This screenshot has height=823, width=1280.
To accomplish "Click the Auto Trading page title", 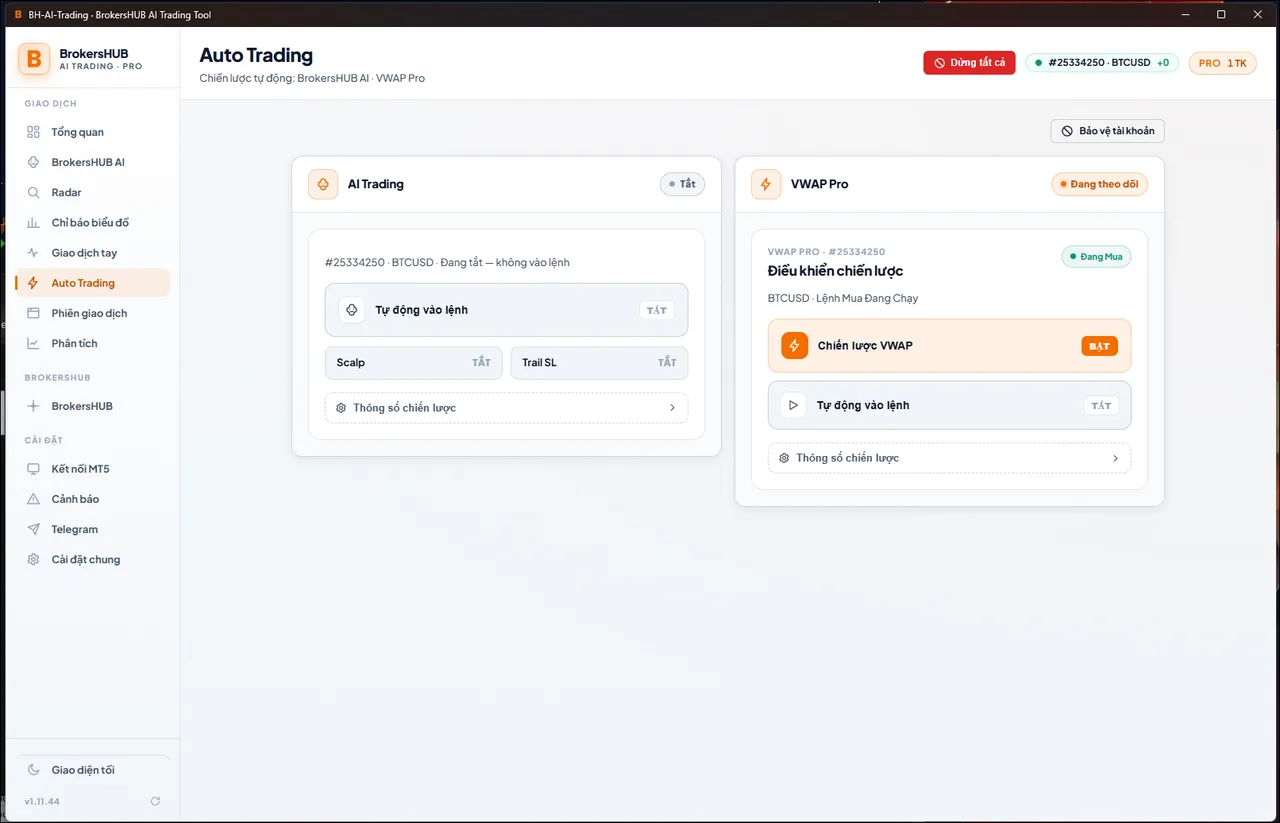I will (256, 55).
